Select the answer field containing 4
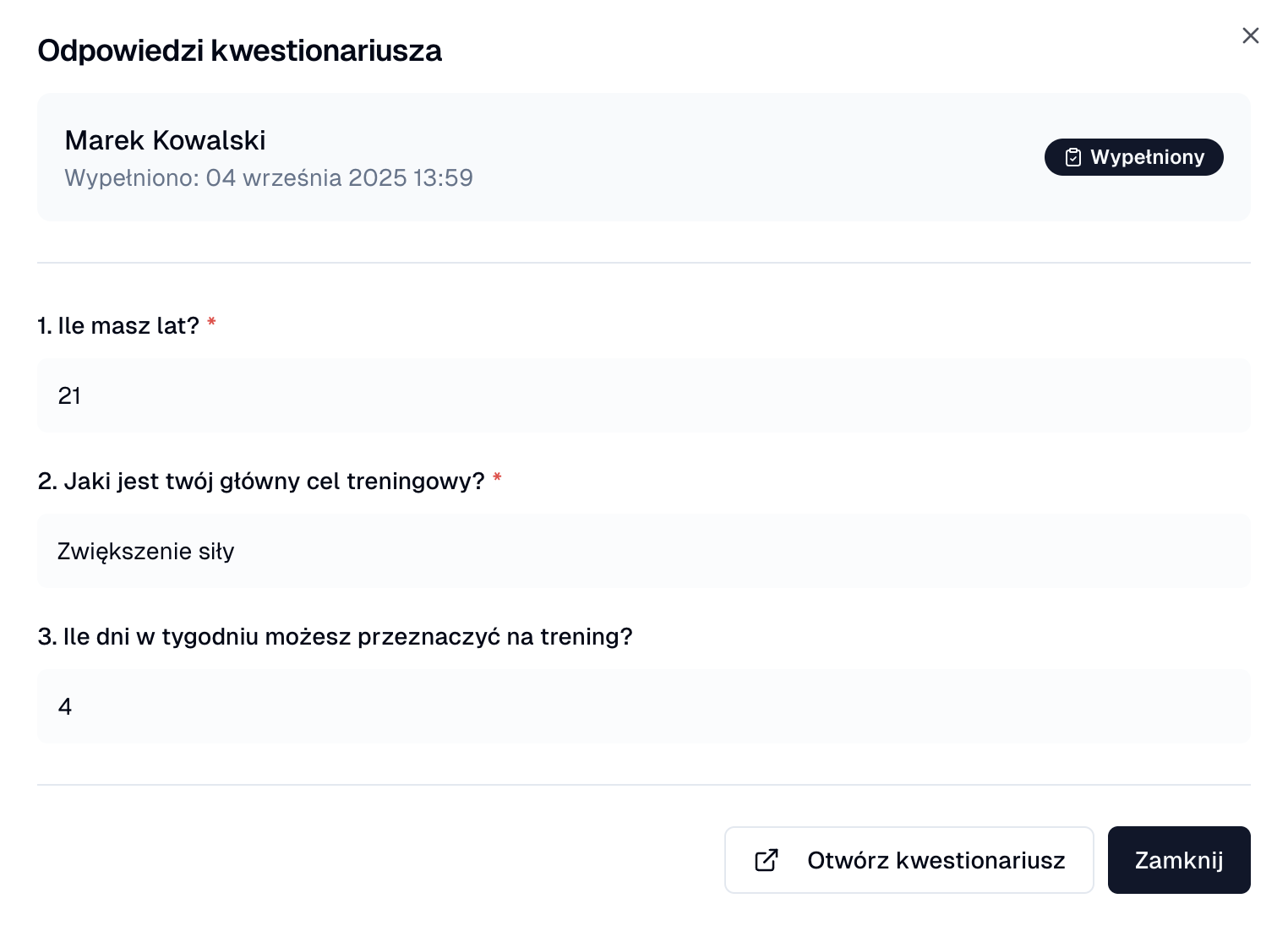 642,706
